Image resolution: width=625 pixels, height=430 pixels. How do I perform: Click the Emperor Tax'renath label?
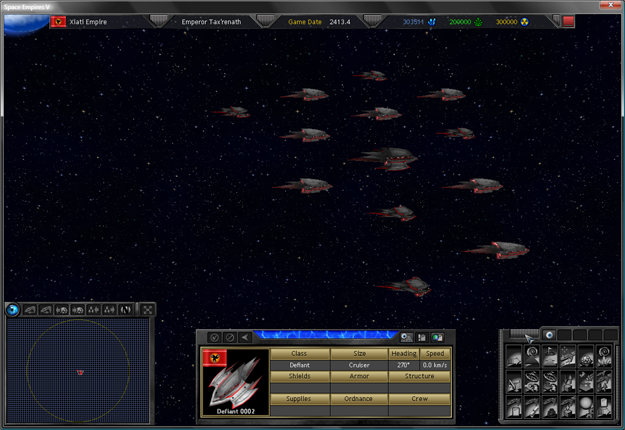coord(211,22)
